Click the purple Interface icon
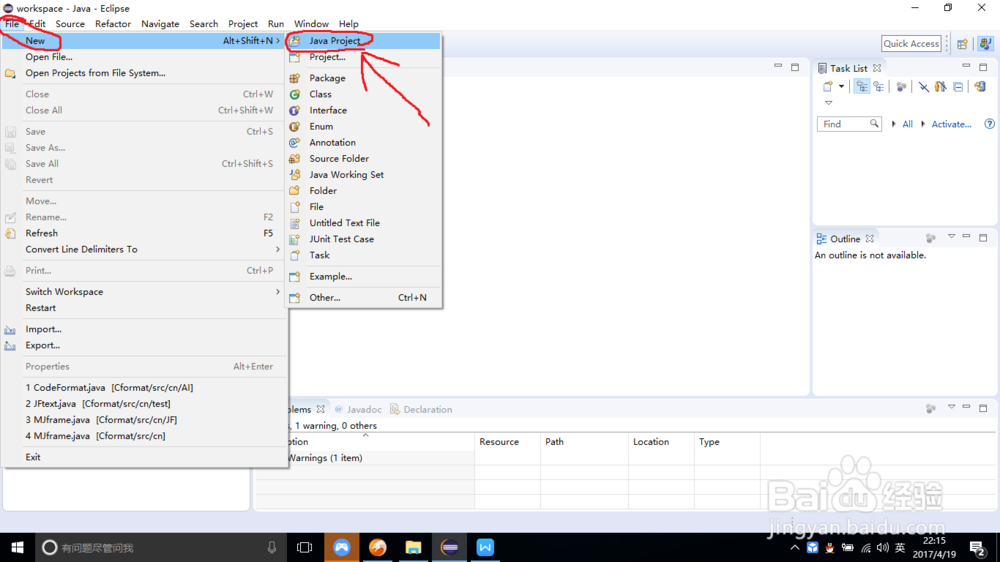The height and width of the screenshot is (562, 1000). coord(295,110)
